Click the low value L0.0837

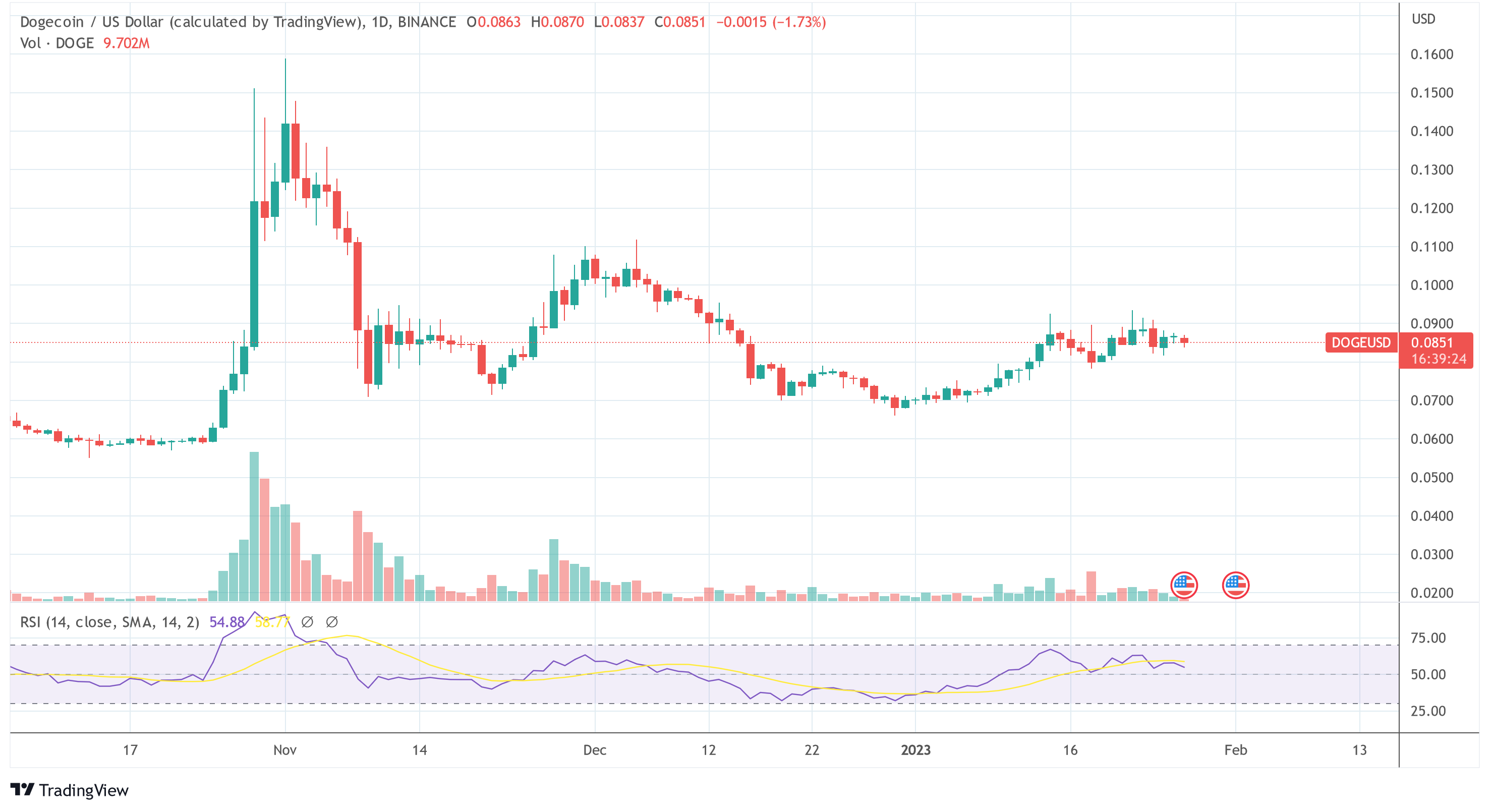pos(619,22)
